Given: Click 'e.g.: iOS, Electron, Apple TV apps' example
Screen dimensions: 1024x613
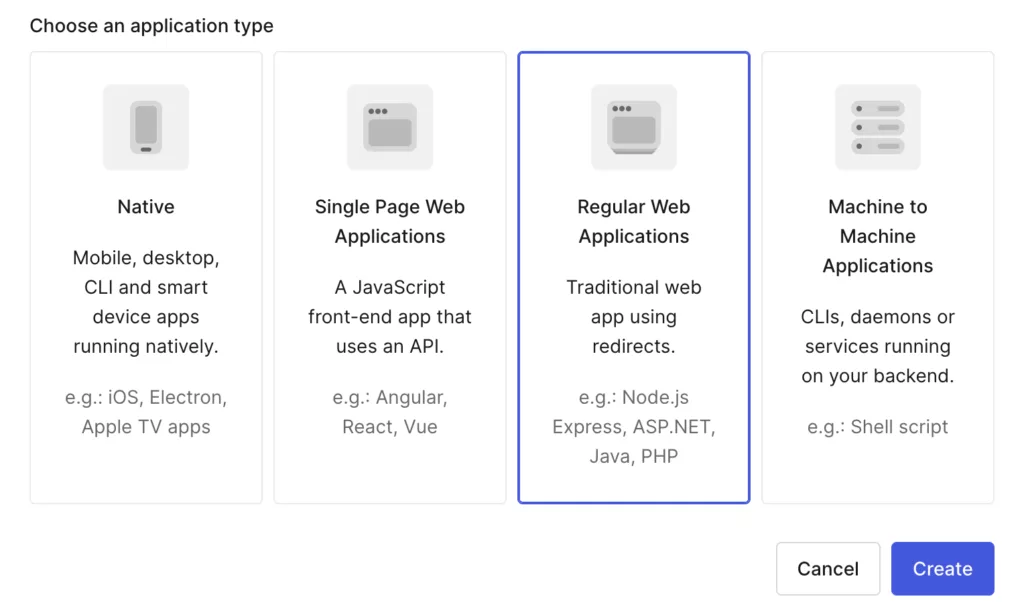Looking at the screenshot, I should [x=146, y=412].
